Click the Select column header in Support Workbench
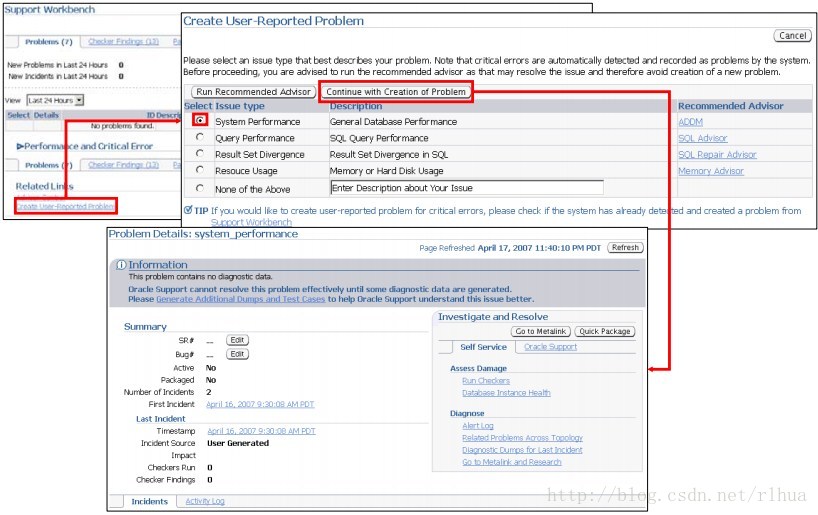 click(19, 115)
